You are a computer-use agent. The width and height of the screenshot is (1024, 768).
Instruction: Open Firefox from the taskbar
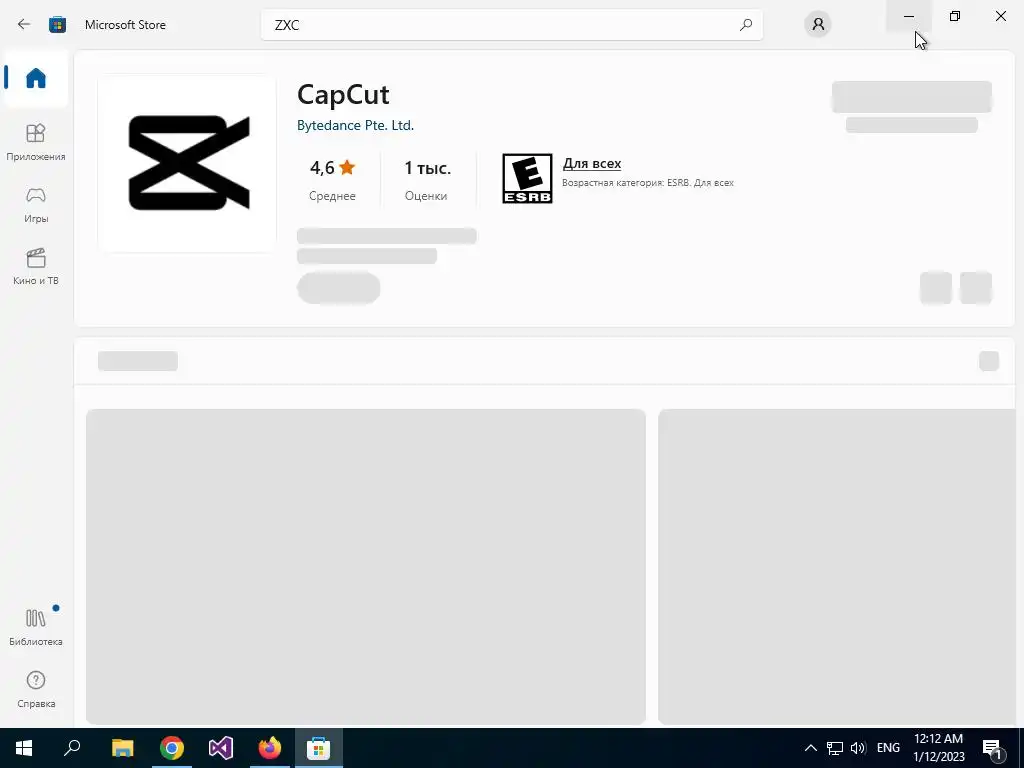[x=270, y=748]
